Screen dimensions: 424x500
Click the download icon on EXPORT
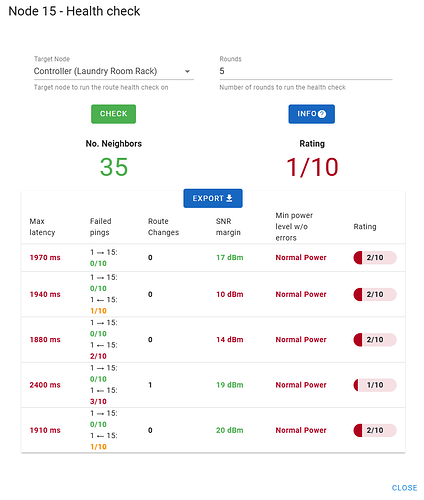click(229, 198)
